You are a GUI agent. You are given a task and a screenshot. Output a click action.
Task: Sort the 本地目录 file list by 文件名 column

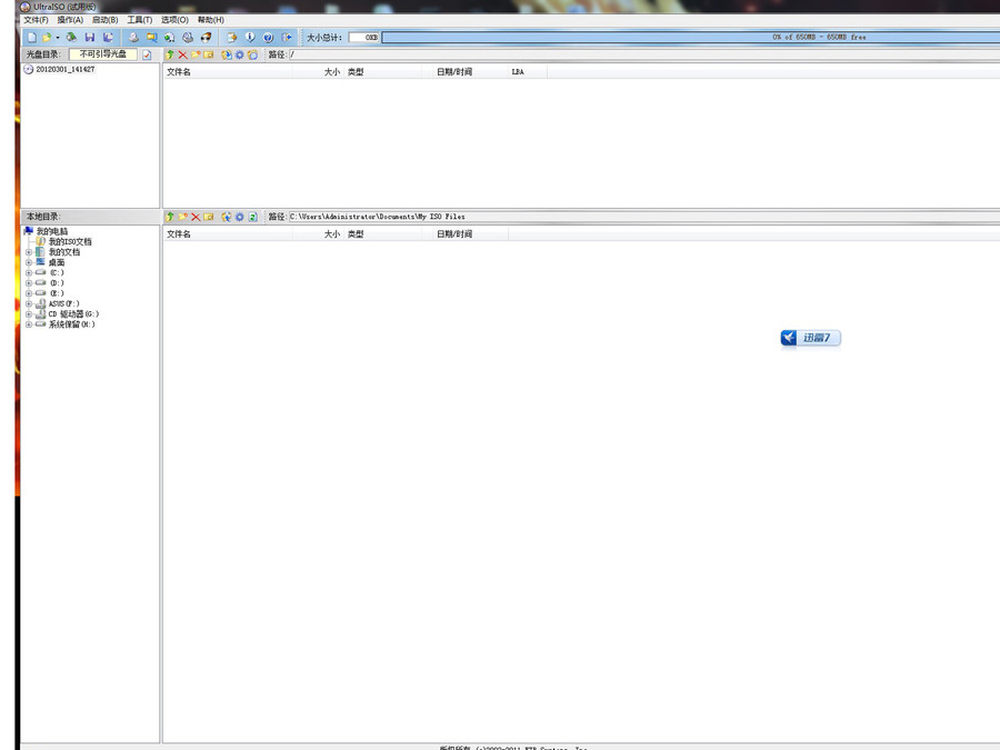pyautogui.click(x=228, y=234)
